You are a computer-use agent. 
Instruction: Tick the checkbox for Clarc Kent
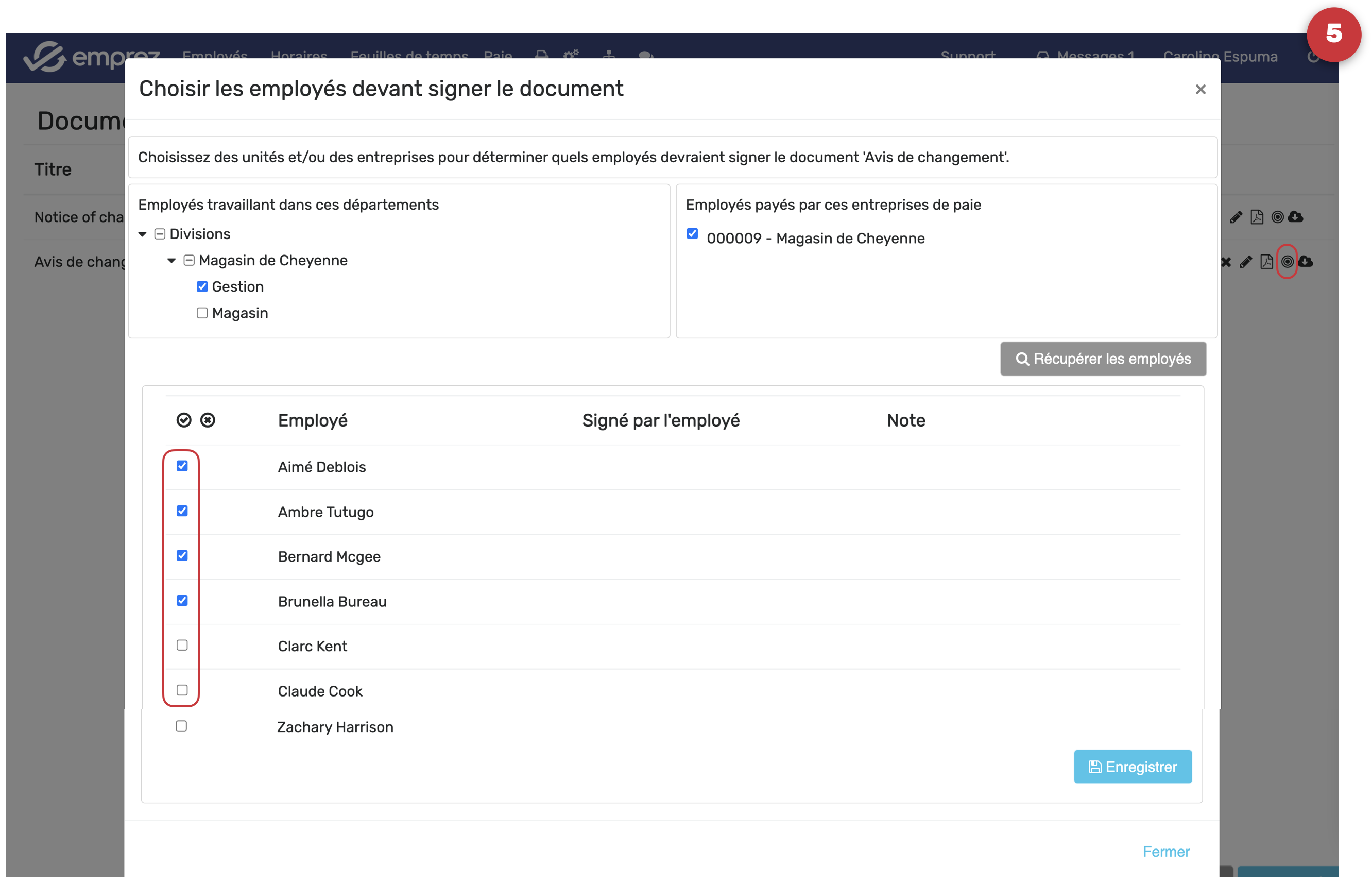(x=182, y=645)
